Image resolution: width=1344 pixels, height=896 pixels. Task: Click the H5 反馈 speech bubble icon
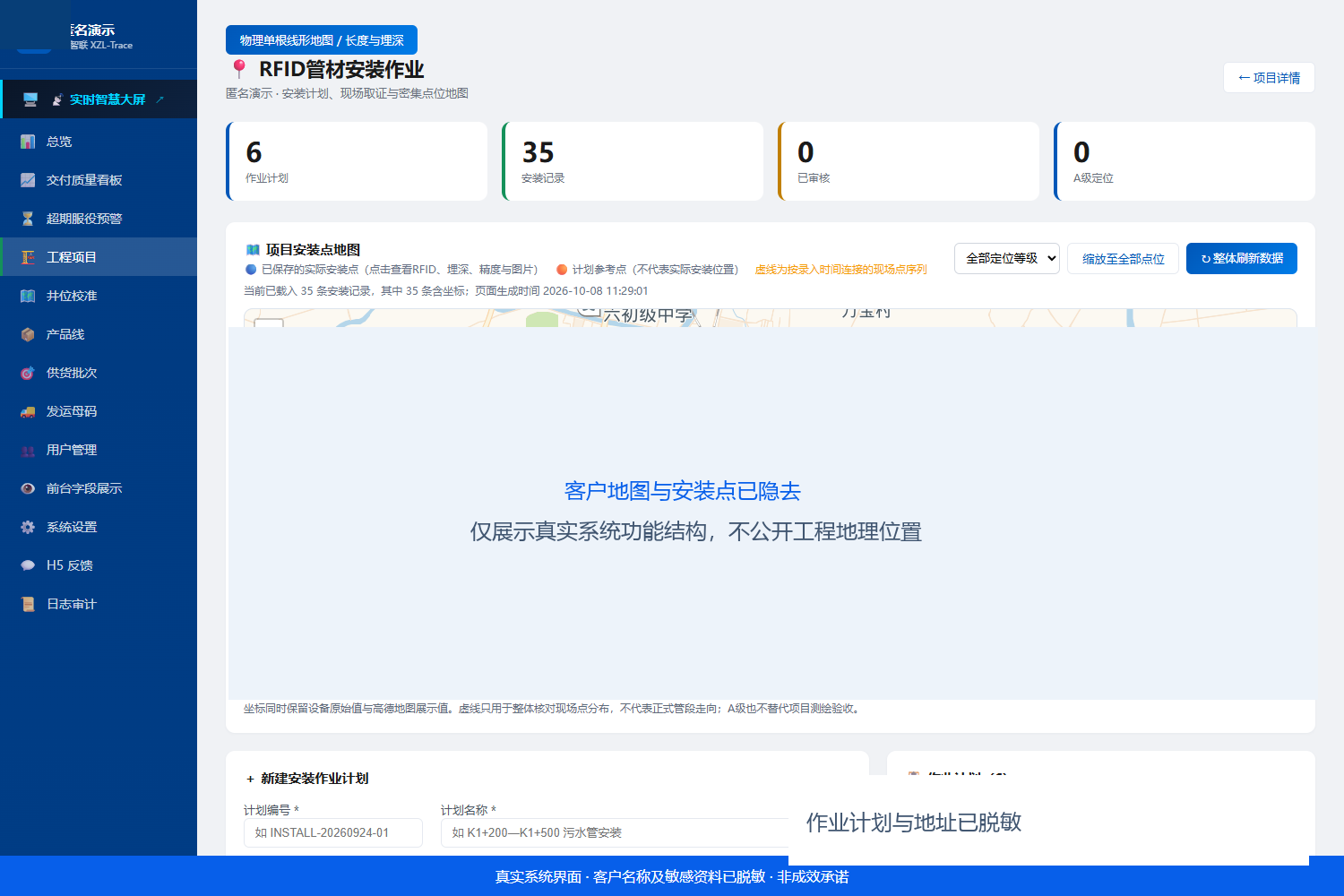pos(28,565)
